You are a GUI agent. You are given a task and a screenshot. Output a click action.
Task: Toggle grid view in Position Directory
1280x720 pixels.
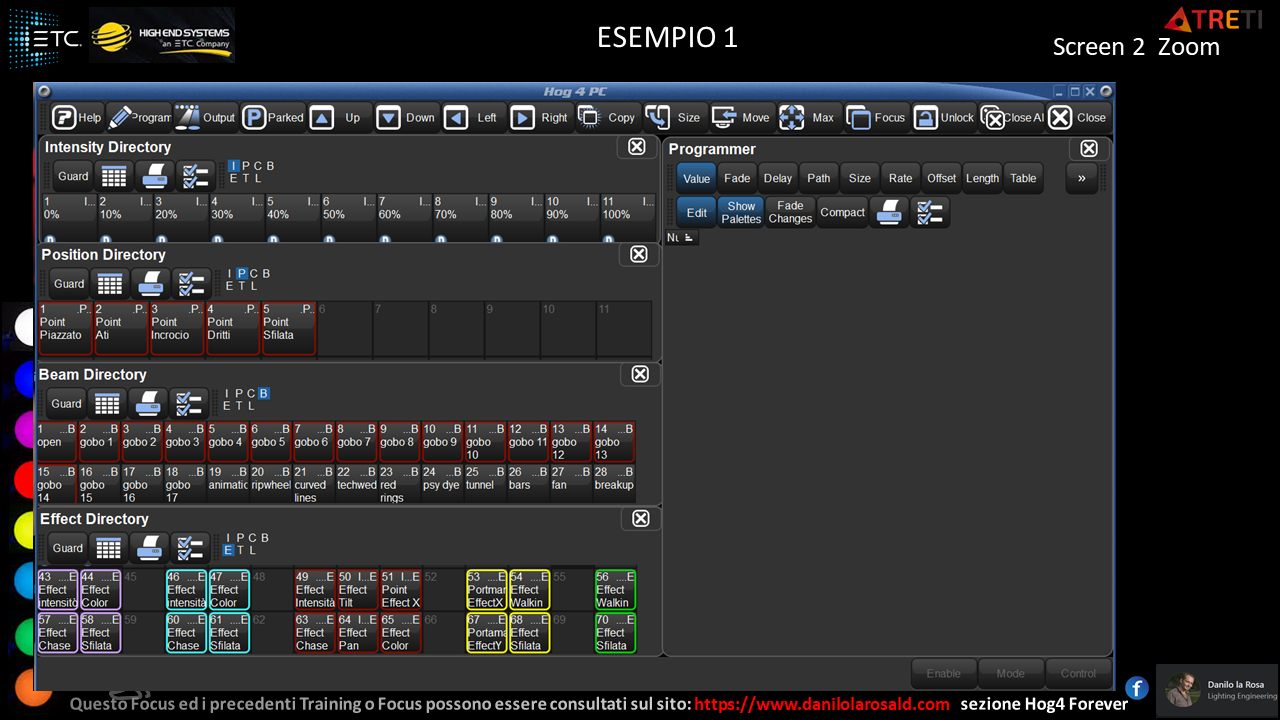pos(108,284)
